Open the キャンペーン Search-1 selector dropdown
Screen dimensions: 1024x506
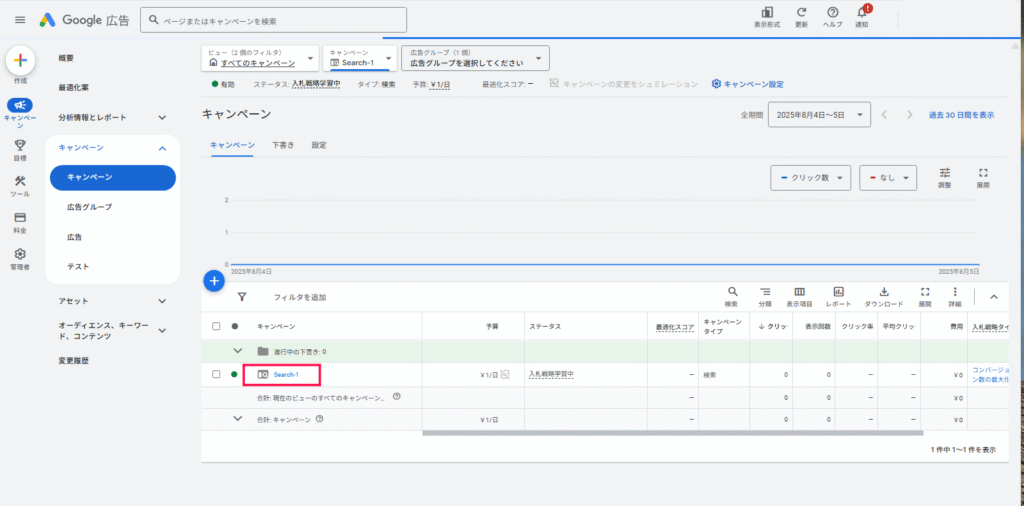click(x=360, y=58)
